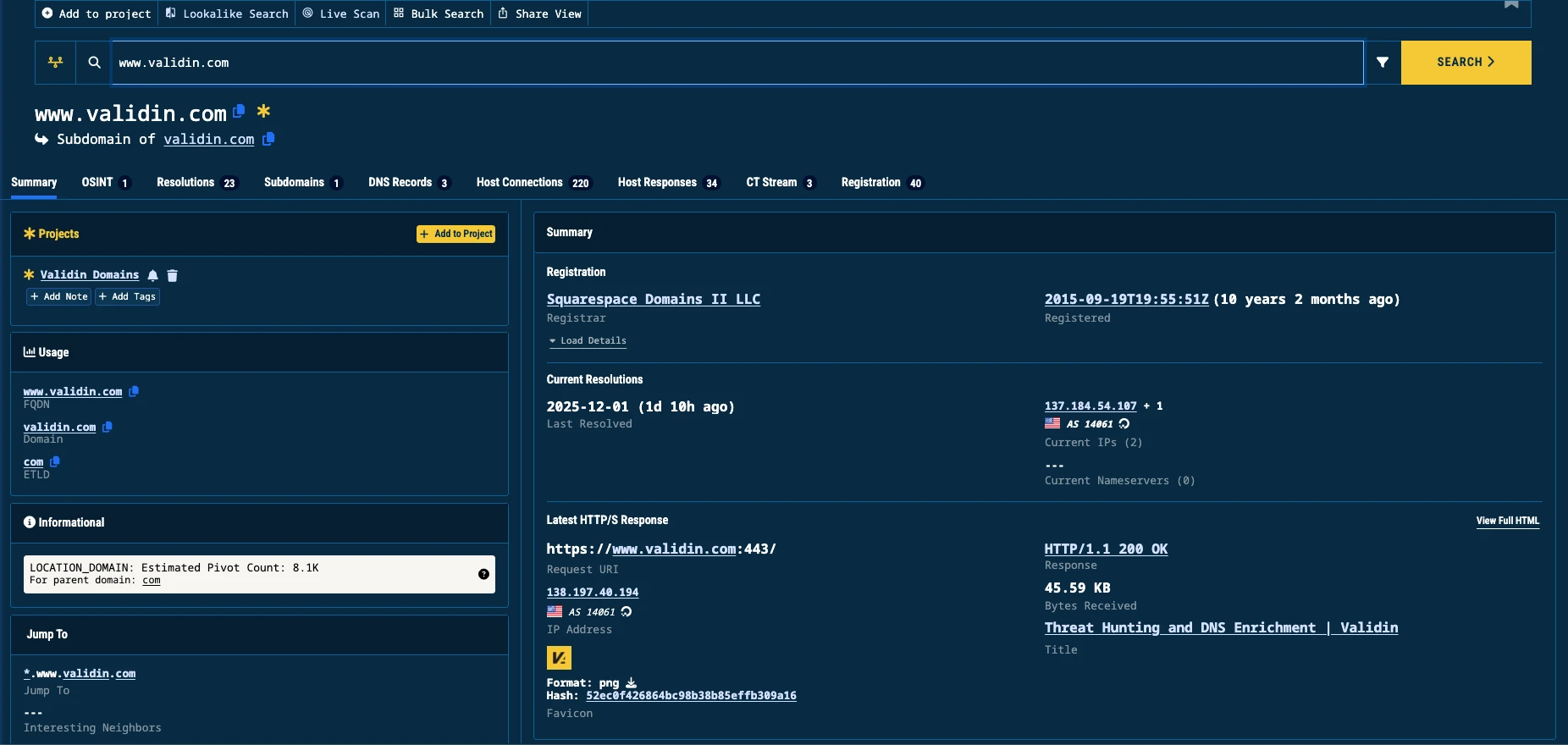Open Threat Hunting and DNS Enrichment title link

[1221, 627]
